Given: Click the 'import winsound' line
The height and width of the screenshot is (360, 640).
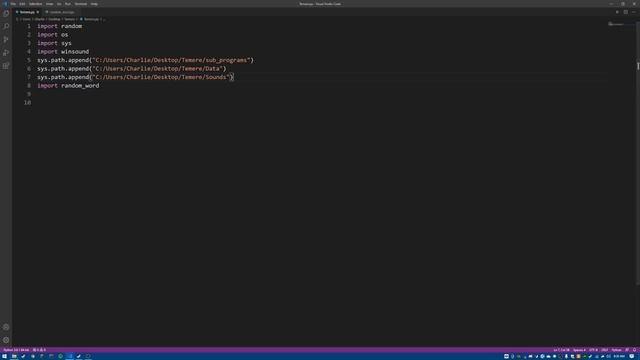Looking at the screenshot, I should (63, 52).
